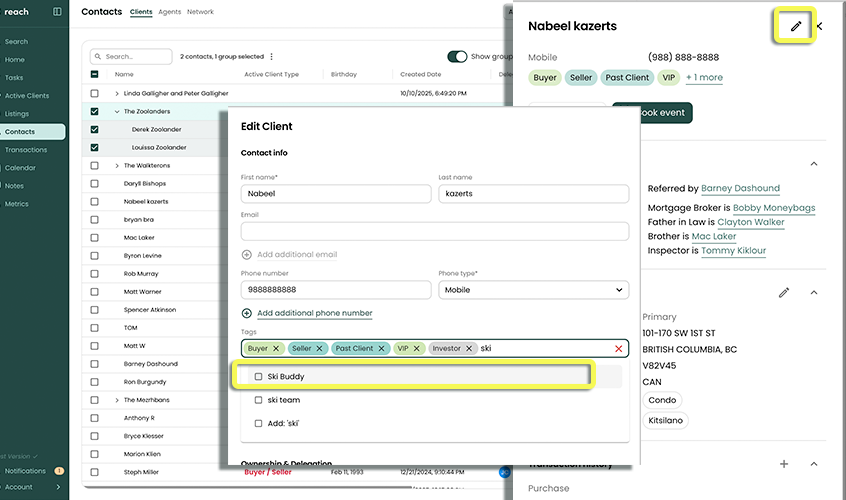
Task: Turn off the Show groups toggle
Action: coord(457,57)
